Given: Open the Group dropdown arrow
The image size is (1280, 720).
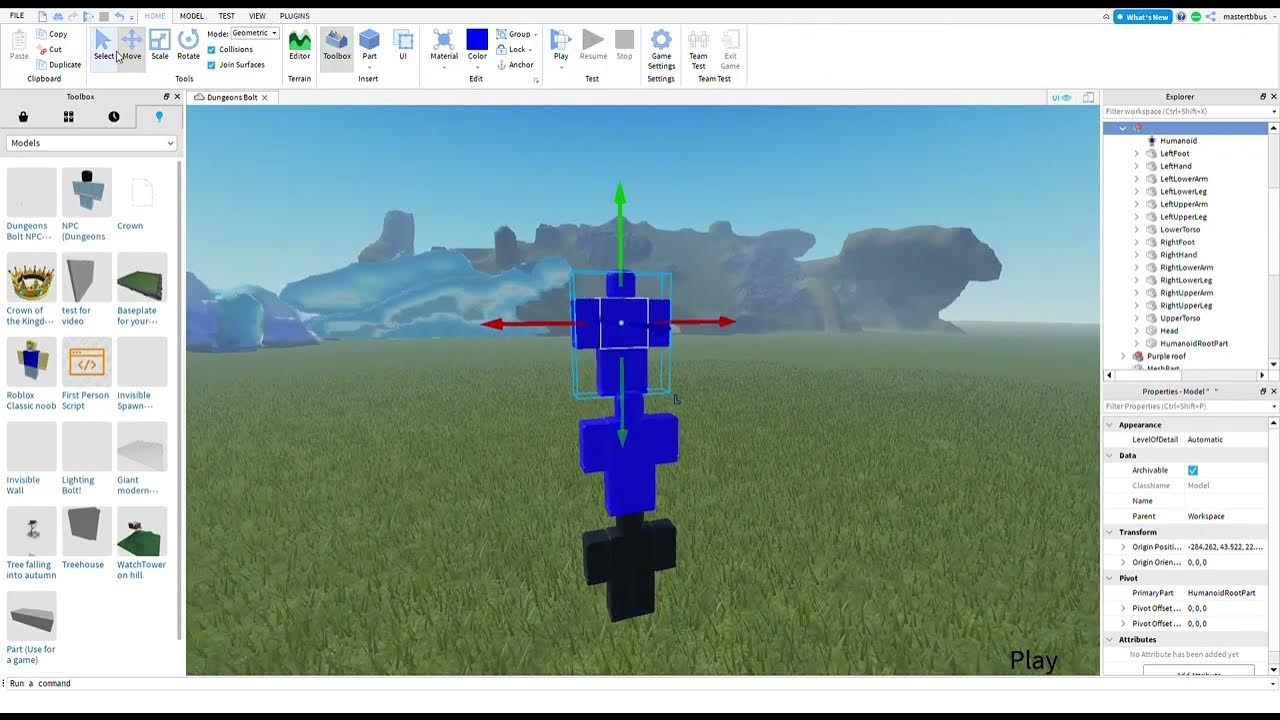Looking at the screenshot, I should click(536, 34).
